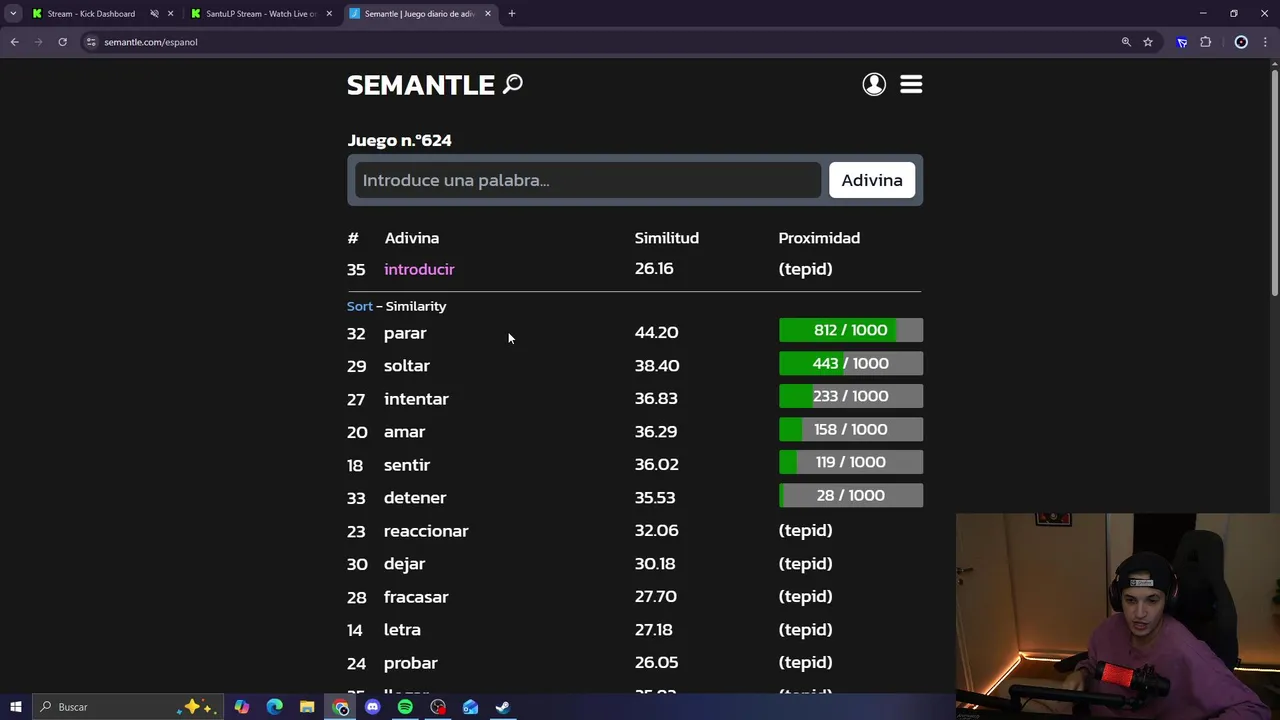Reload the page with the refresh icon
Viewport: 1280px width, 720px height.
click(62, 42)
